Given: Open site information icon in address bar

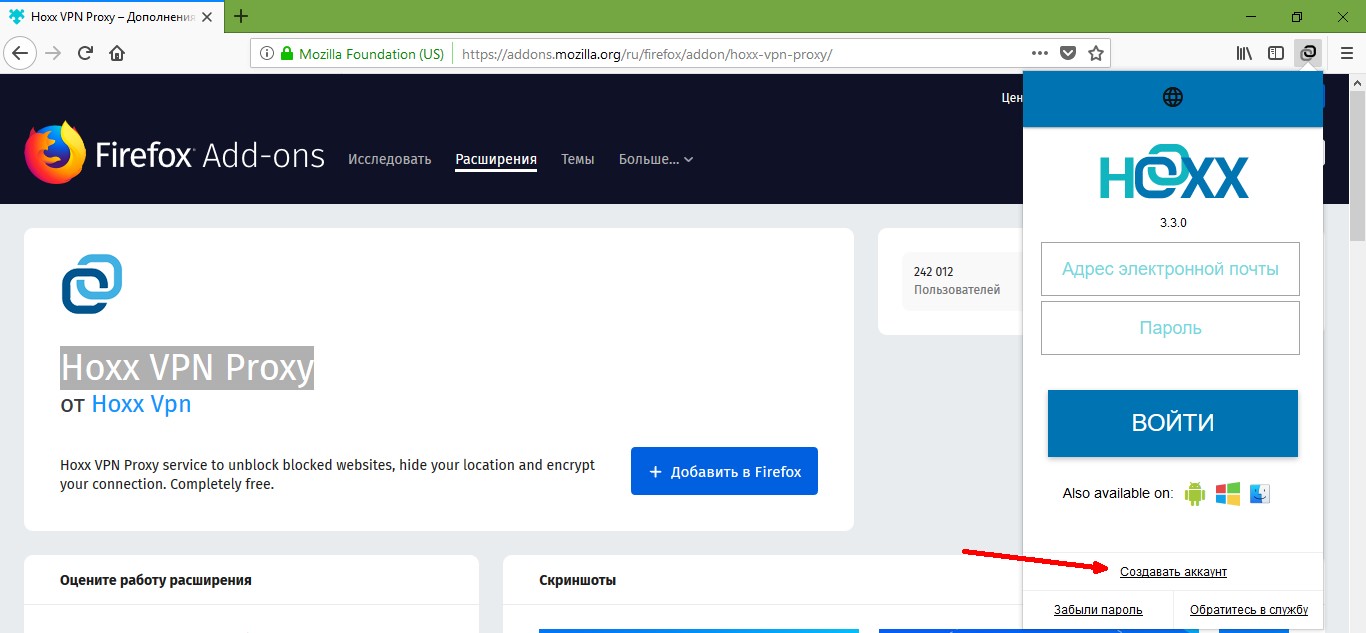Looking at the screenshot, I should click(x=267, y=54).
